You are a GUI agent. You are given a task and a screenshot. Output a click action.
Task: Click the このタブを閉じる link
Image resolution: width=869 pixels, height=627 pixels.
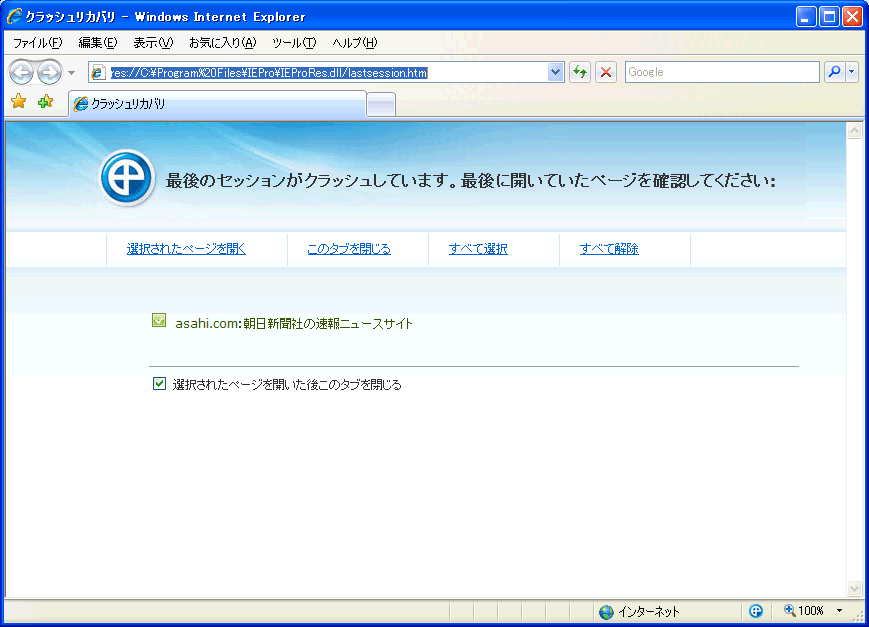click(349, 249)
